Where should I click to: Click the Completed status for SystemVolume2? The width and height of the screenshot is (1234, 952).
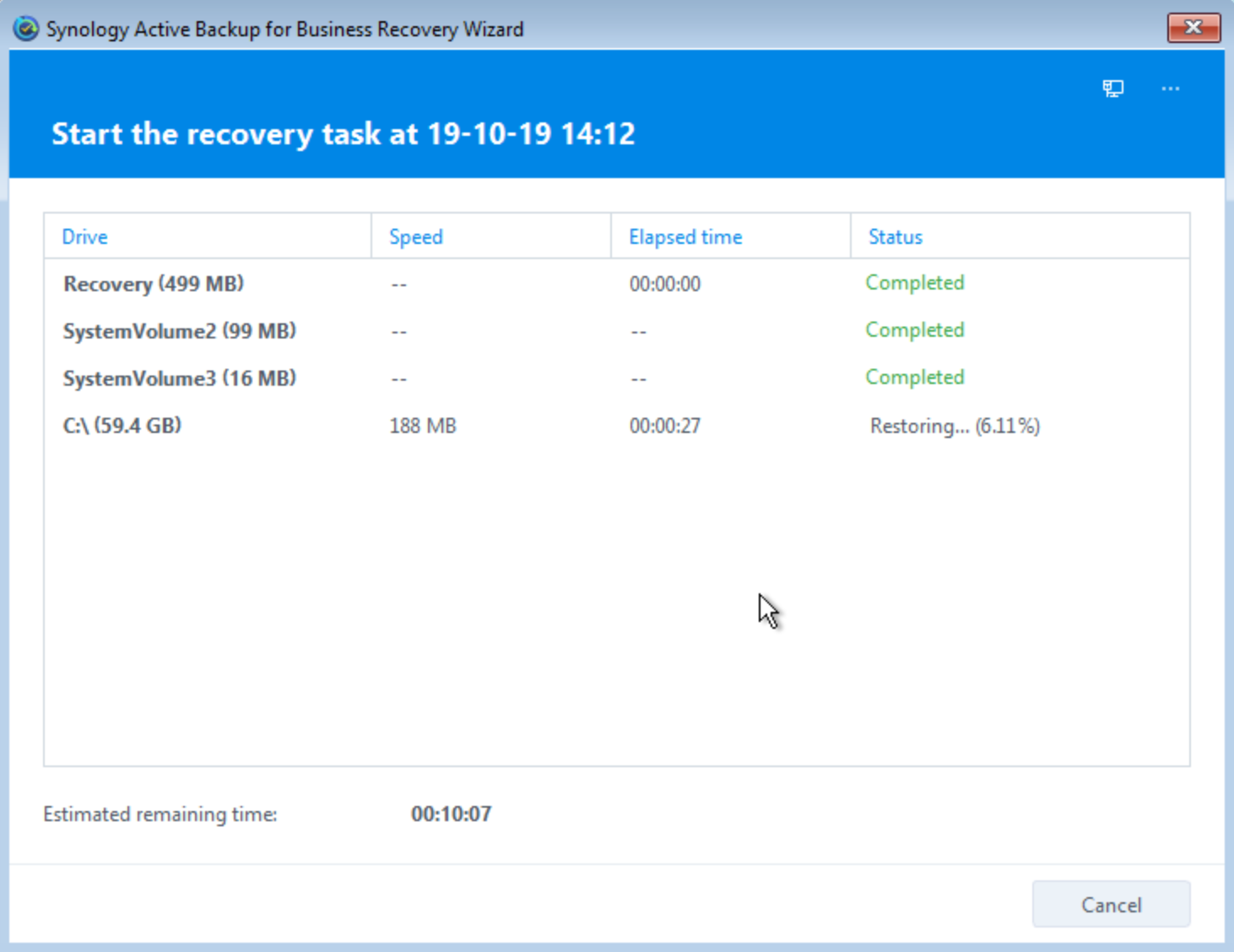915,330
